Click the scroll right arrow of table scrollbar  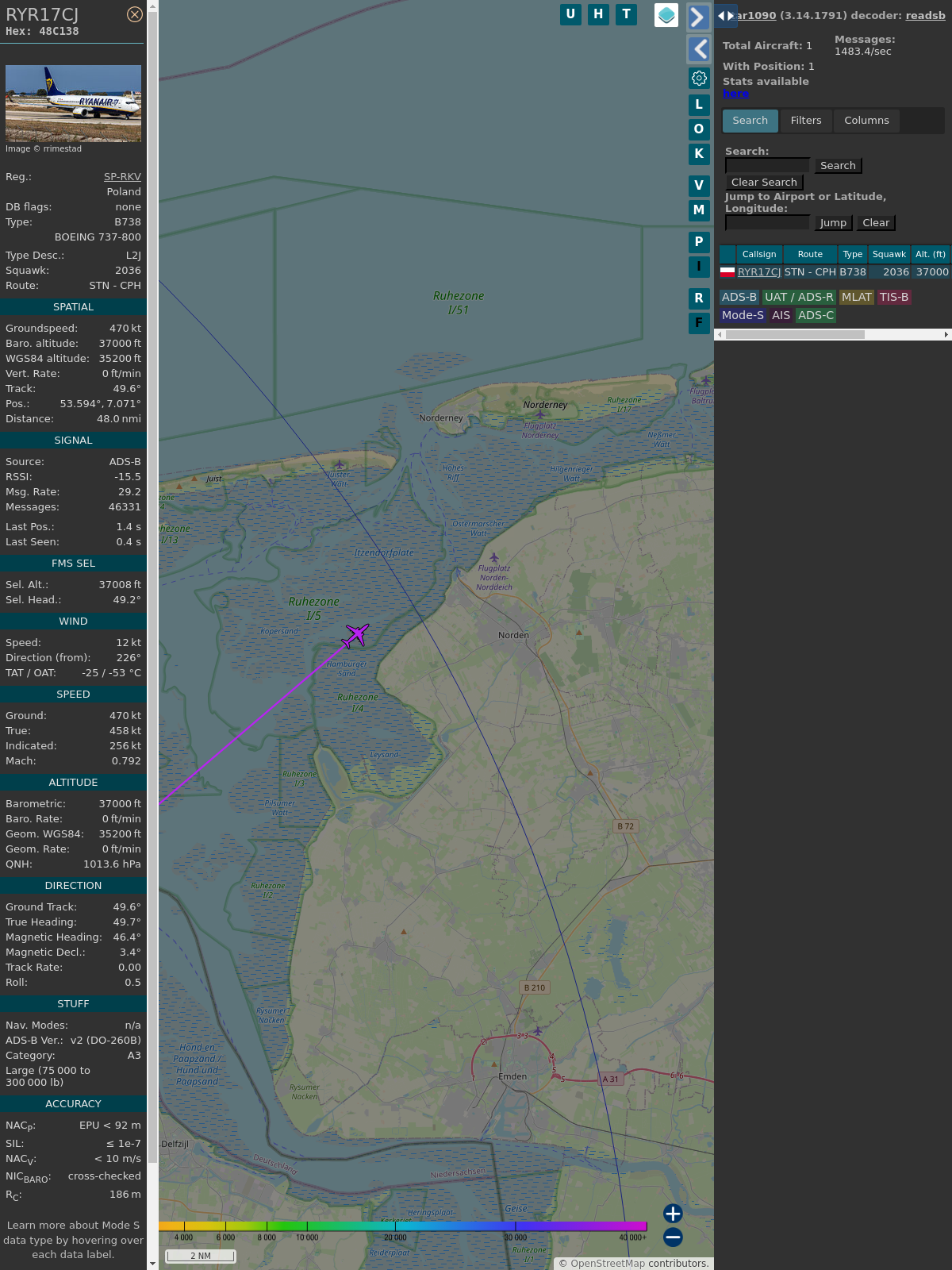click(946, 335)
